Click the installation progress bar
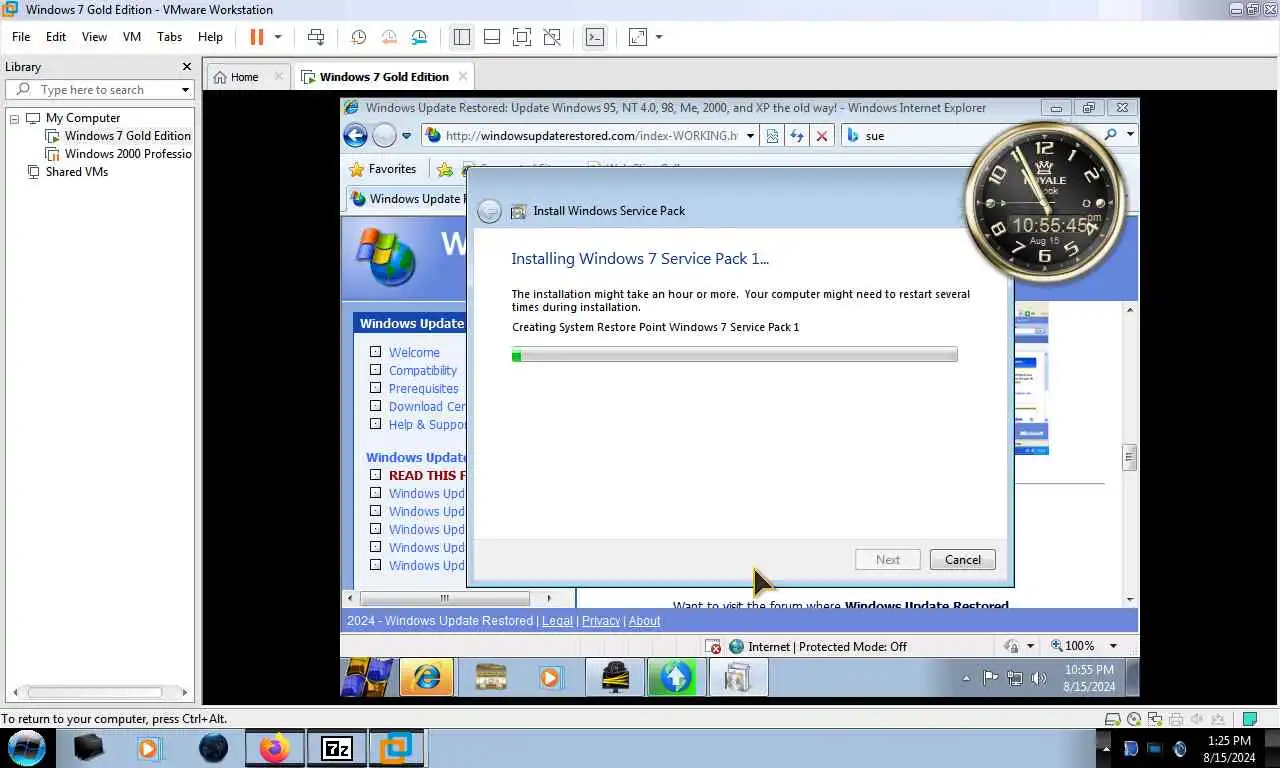The height and width of the screenshot is (768, 1280). click(734, 355)
